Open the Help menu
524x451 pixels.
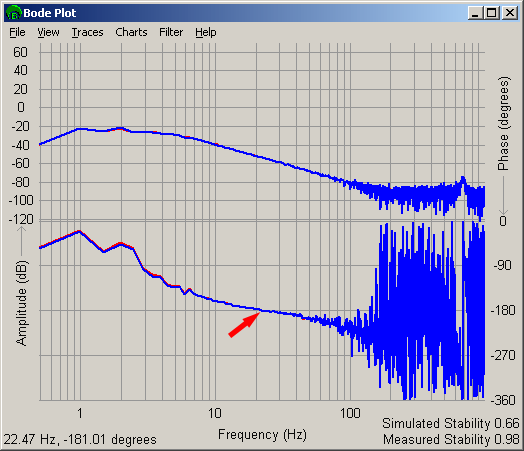(206, 32)
